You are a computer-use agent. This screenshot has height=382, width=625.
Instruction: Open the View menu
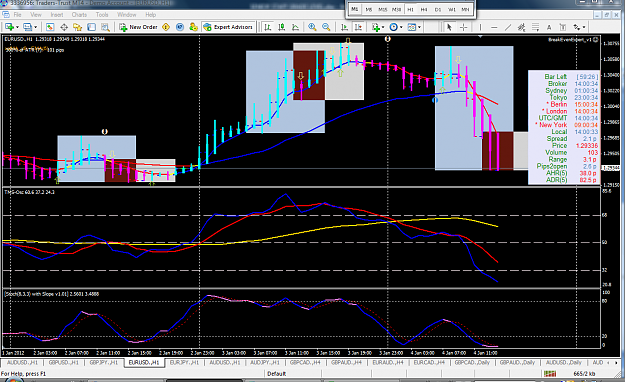(36, 15)
